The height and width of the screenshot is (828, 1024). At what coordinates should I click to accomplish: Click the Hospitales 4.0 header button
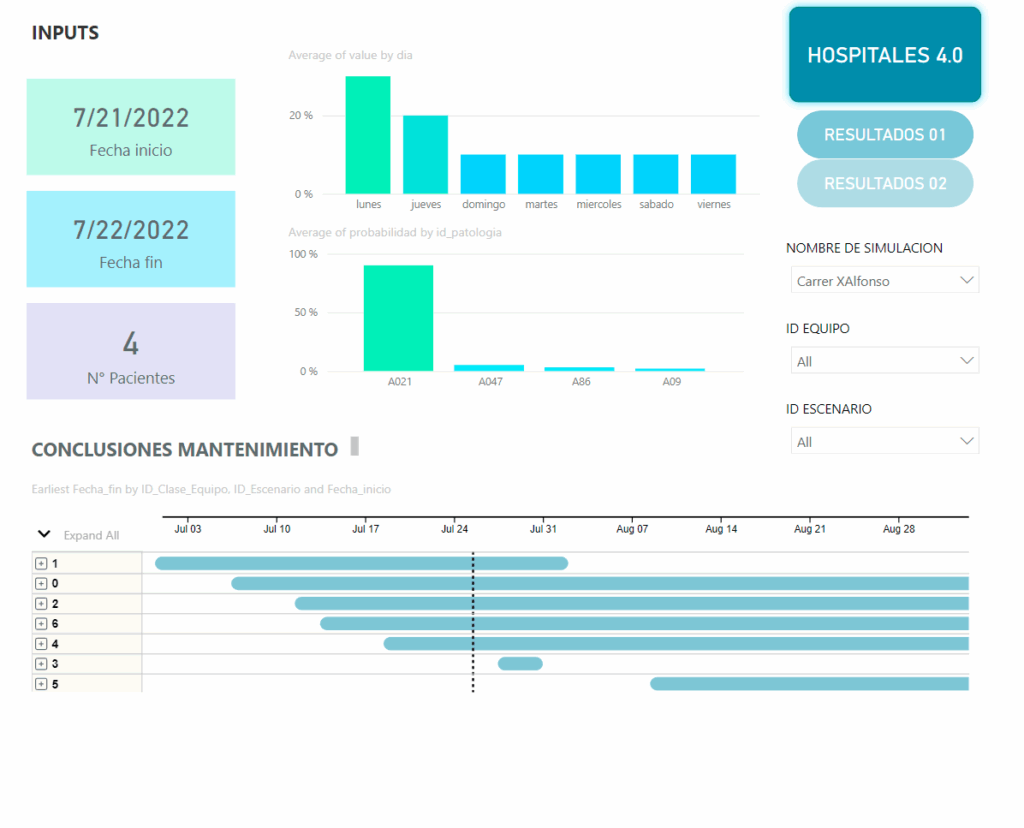[884, 55]
